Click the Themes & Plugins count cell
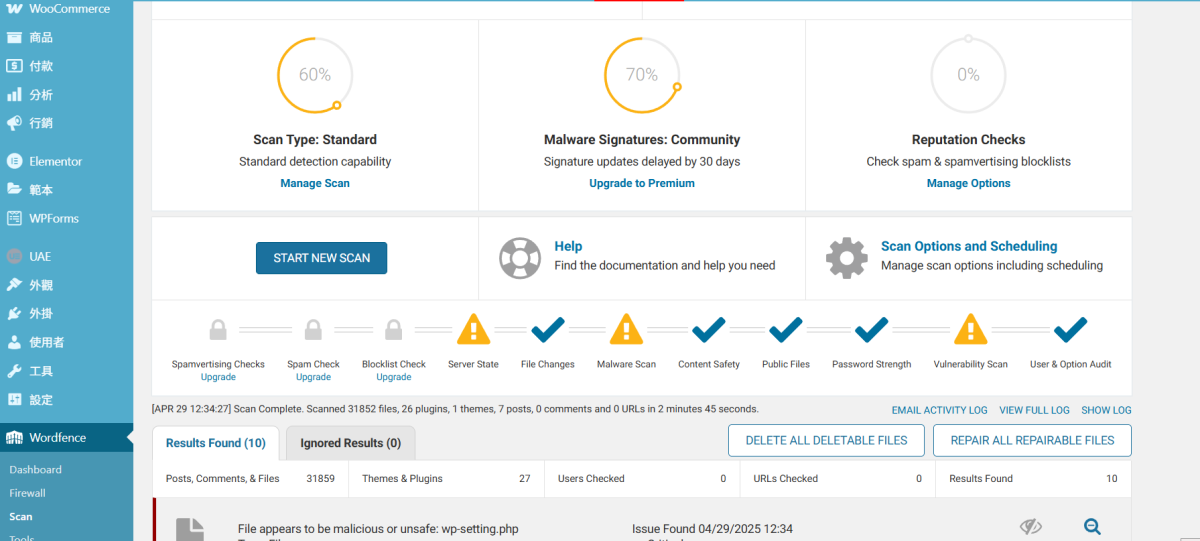The height and width of the screenshot is (541, 1200). 446,479
